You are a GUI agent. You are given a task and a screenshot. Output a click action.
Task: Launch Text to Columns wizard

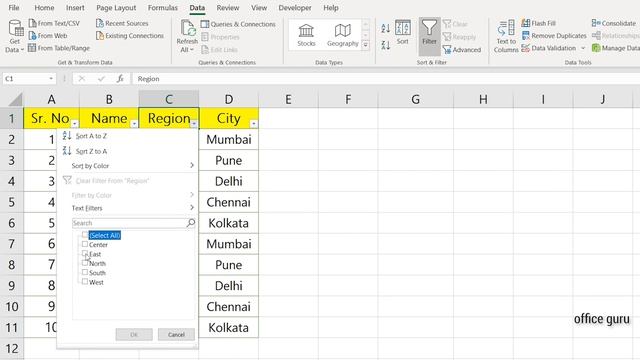point(506,37)
